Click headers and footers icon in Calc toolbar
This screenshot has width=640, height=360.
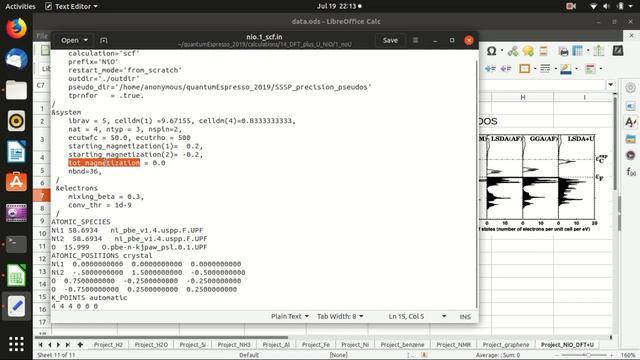pos(543,51)
